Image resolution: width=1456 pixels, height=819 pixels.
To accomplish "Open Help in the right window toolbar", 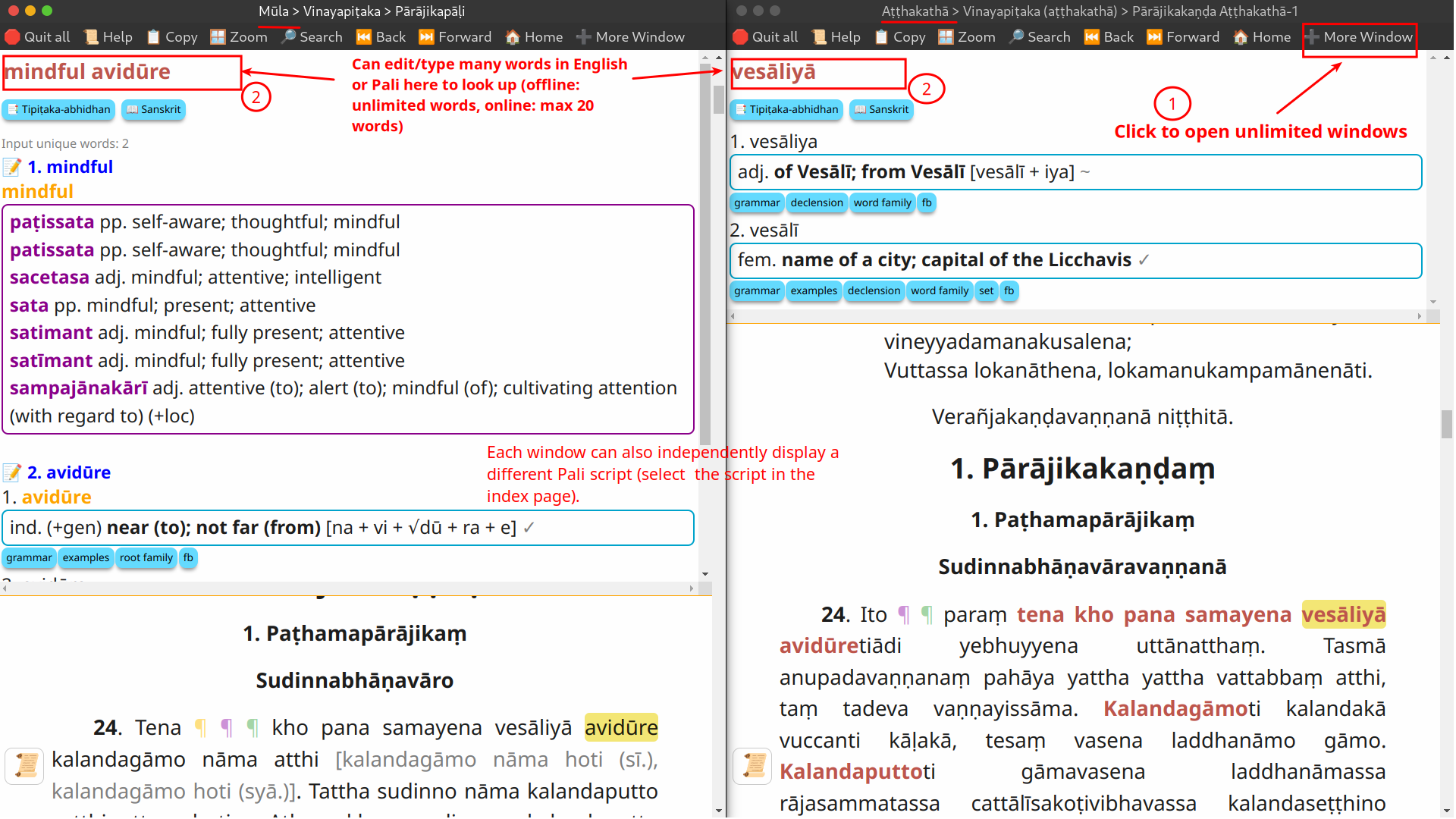I will tap(836, 36).
